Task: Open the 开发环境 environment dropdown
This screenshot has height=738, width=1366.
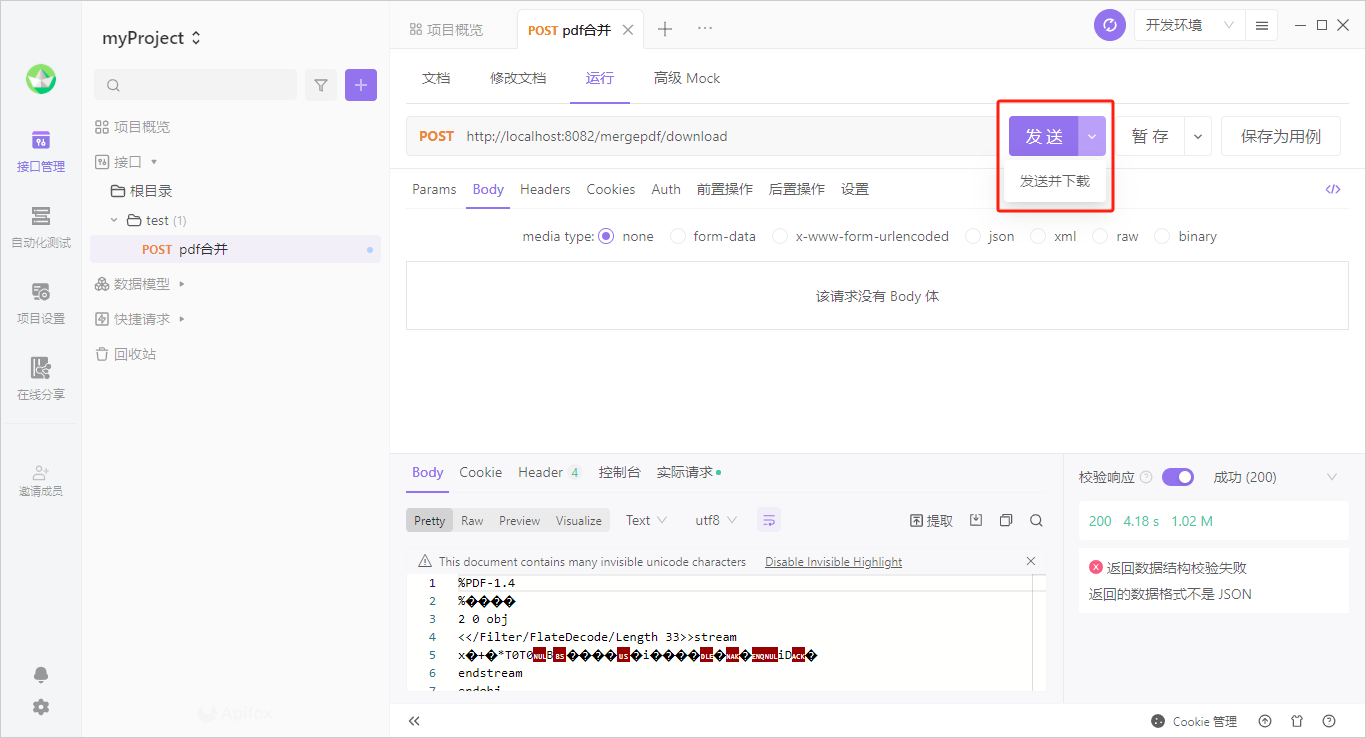Action: click(x=1189, y=25)
